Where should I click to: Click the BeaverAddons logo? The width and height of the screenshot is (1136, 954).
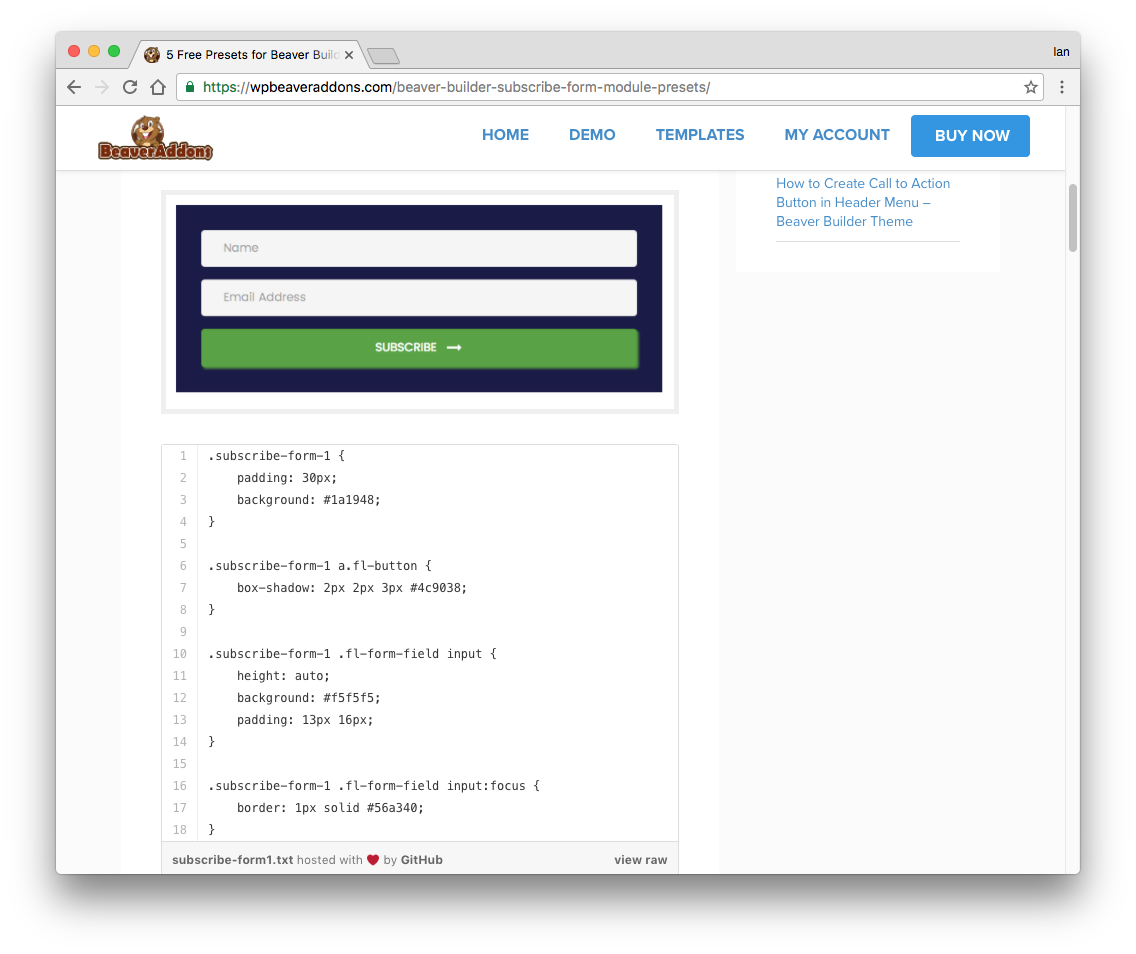pyautogui.click(x=155, y=138)
